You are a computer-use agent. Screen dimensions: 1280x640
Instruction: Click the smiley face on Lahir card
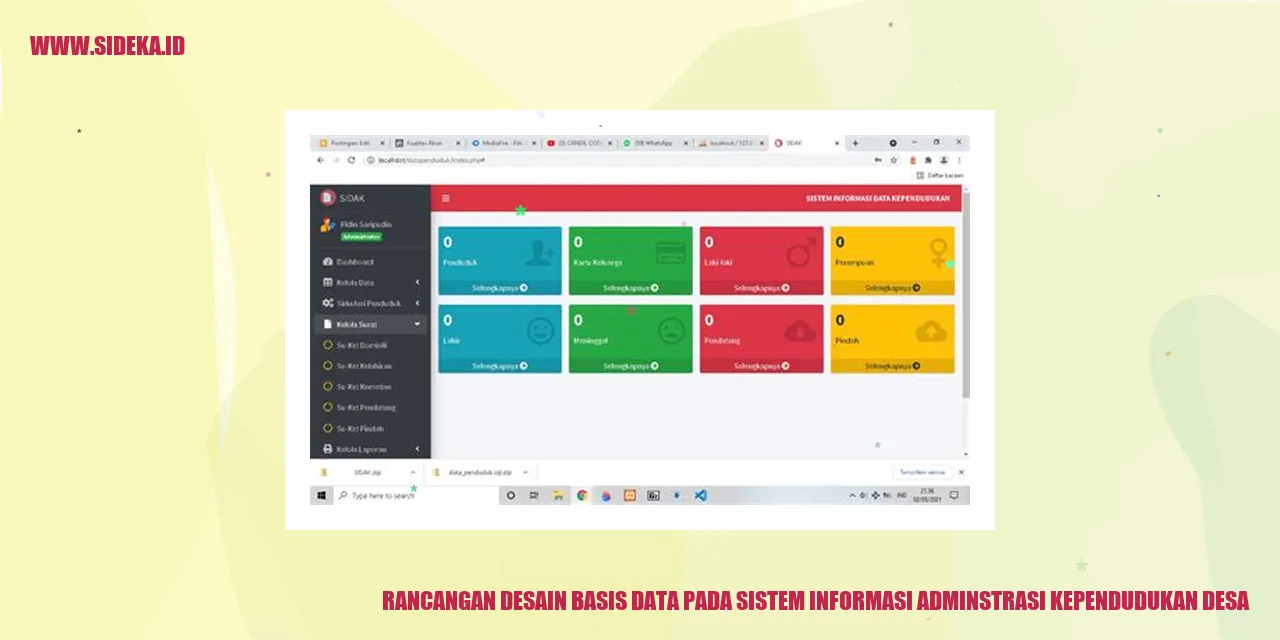[540, 331]
